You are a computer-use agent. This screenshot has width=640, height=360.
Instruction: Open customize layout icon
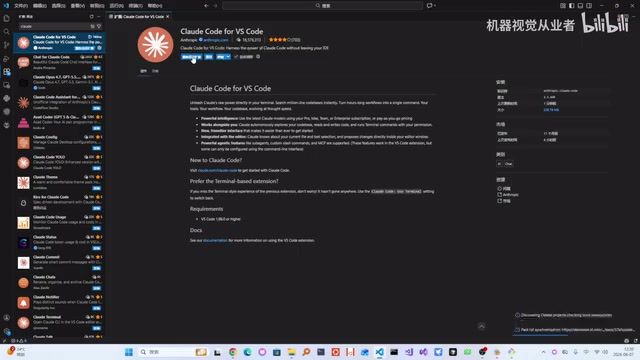tap(563, 6)
